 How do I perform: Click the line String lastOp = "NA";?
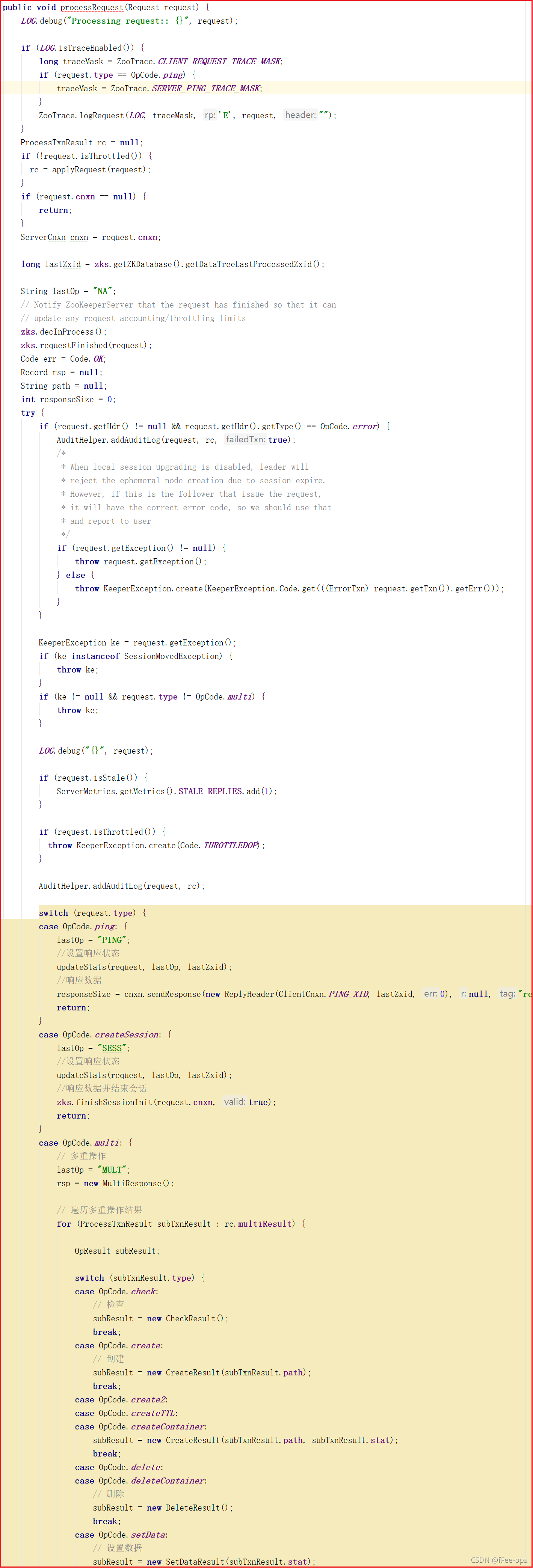coord(68,292)
